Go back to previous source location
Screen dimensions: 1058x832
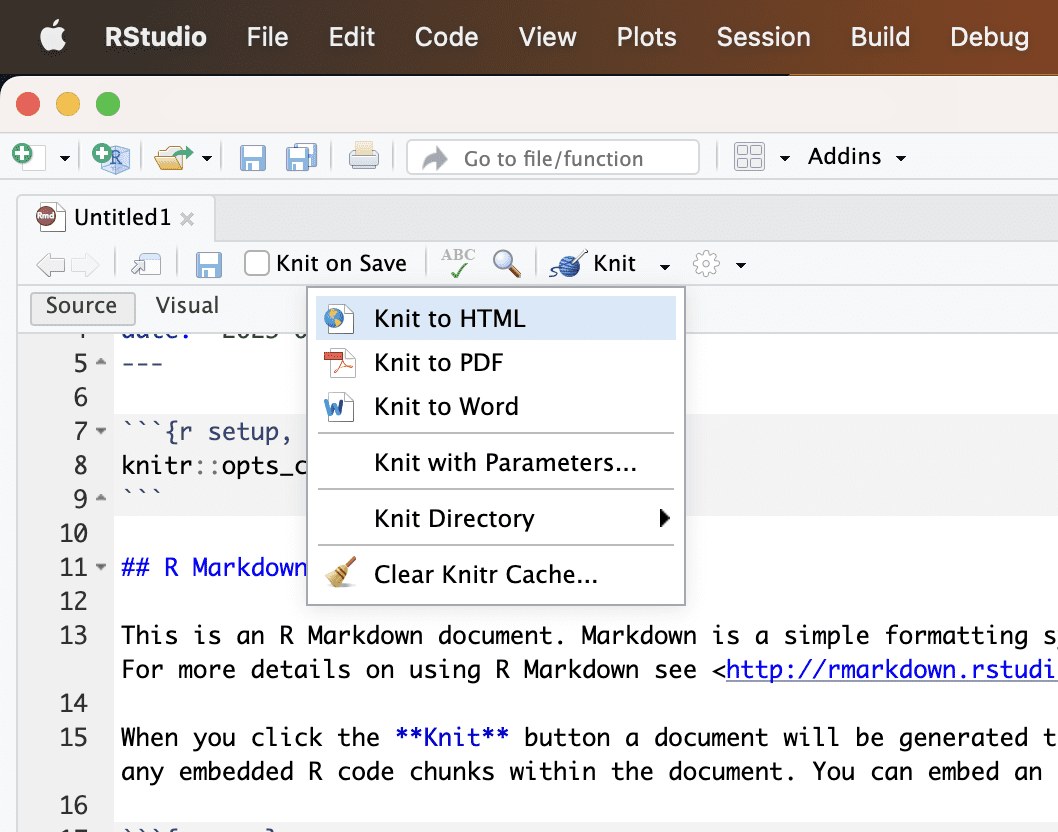50,265
